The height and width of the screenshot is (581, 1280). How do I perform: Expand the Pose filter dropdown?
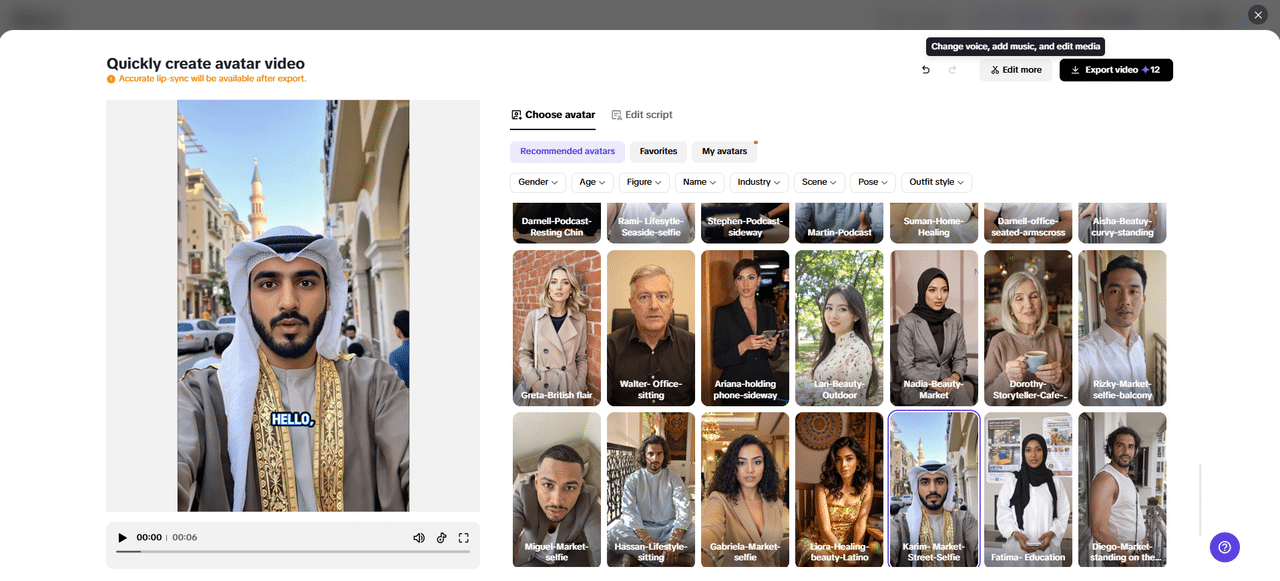click(873, 182)
